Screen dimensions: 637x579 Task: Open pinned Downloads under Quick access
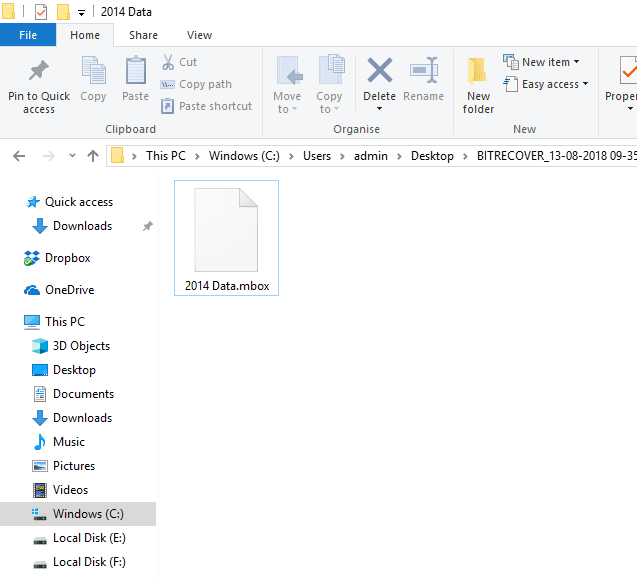82,226
